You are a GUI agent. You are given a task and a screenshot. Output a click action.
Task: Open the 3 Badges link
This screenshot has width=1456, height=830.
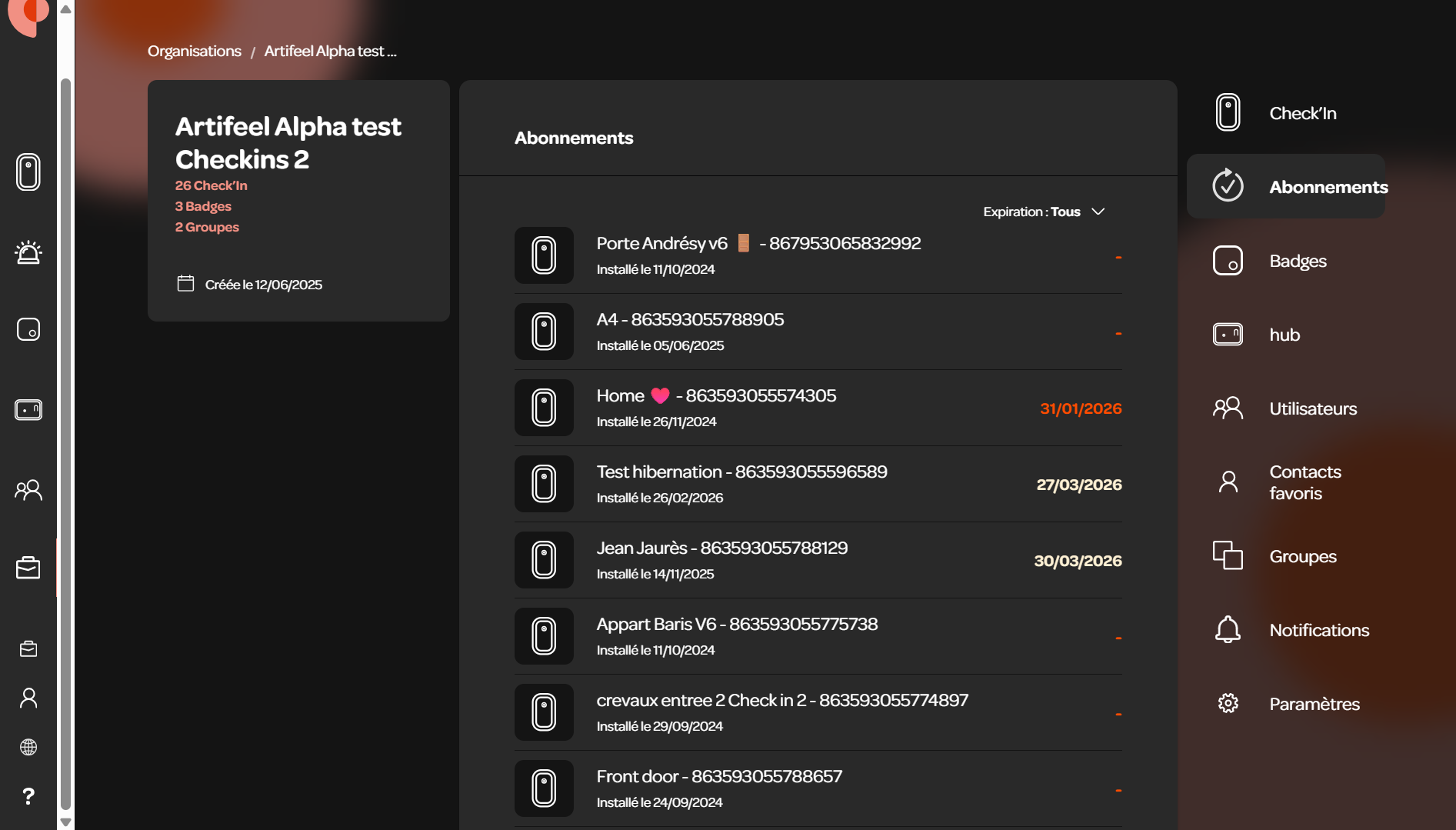point(203,206)
